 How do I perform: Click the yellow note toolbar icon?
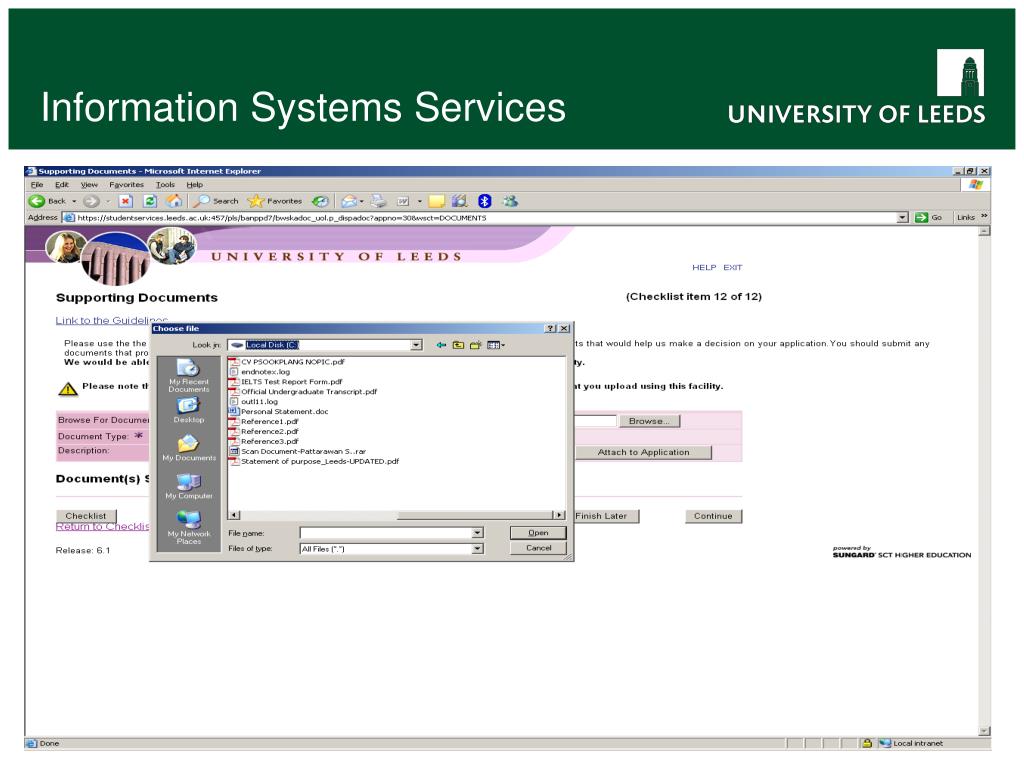point(436,201)
